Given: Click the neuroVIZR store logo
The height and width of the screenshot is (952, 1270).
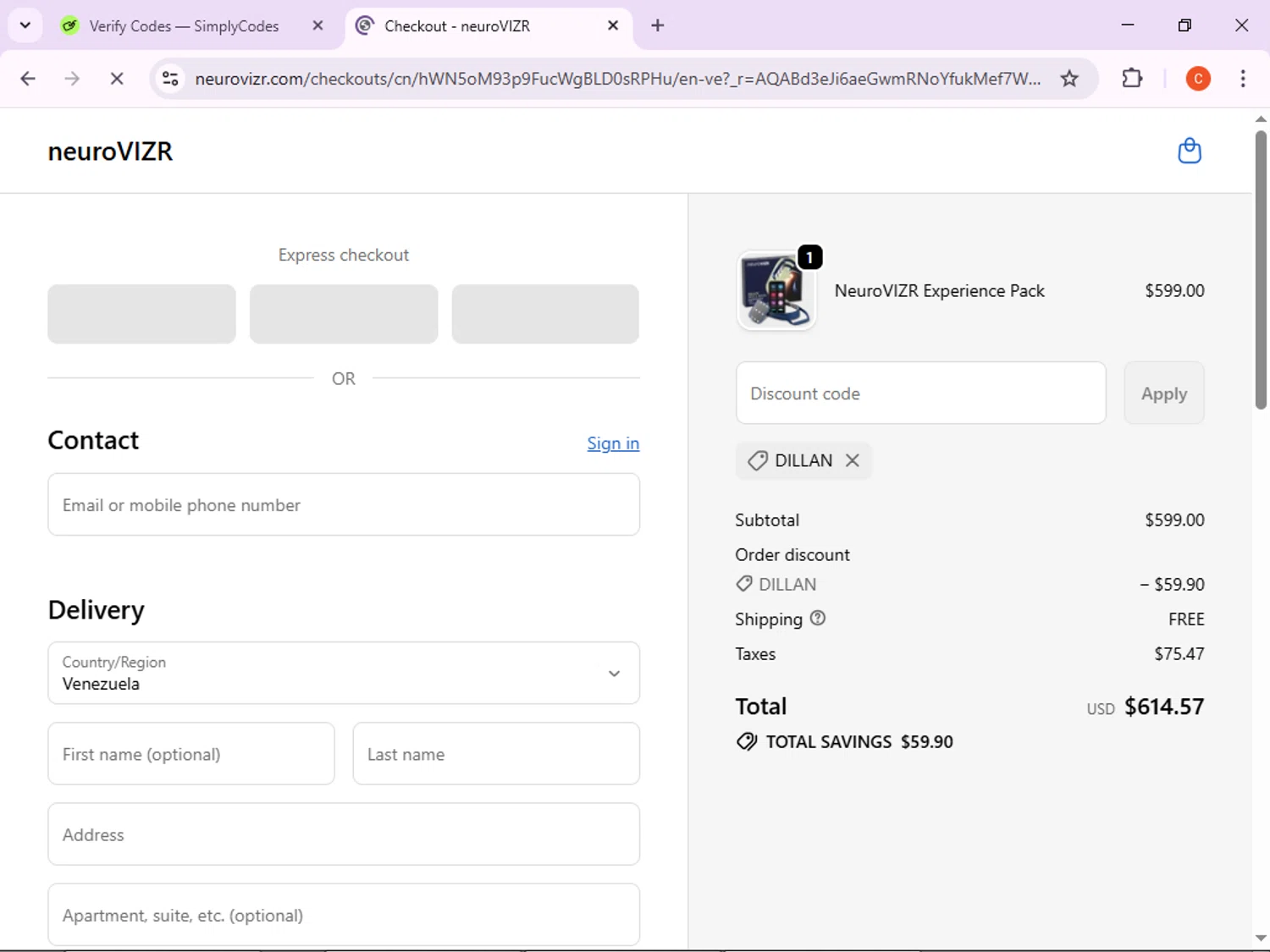Looking at the screenshot, I should [110, 151].
